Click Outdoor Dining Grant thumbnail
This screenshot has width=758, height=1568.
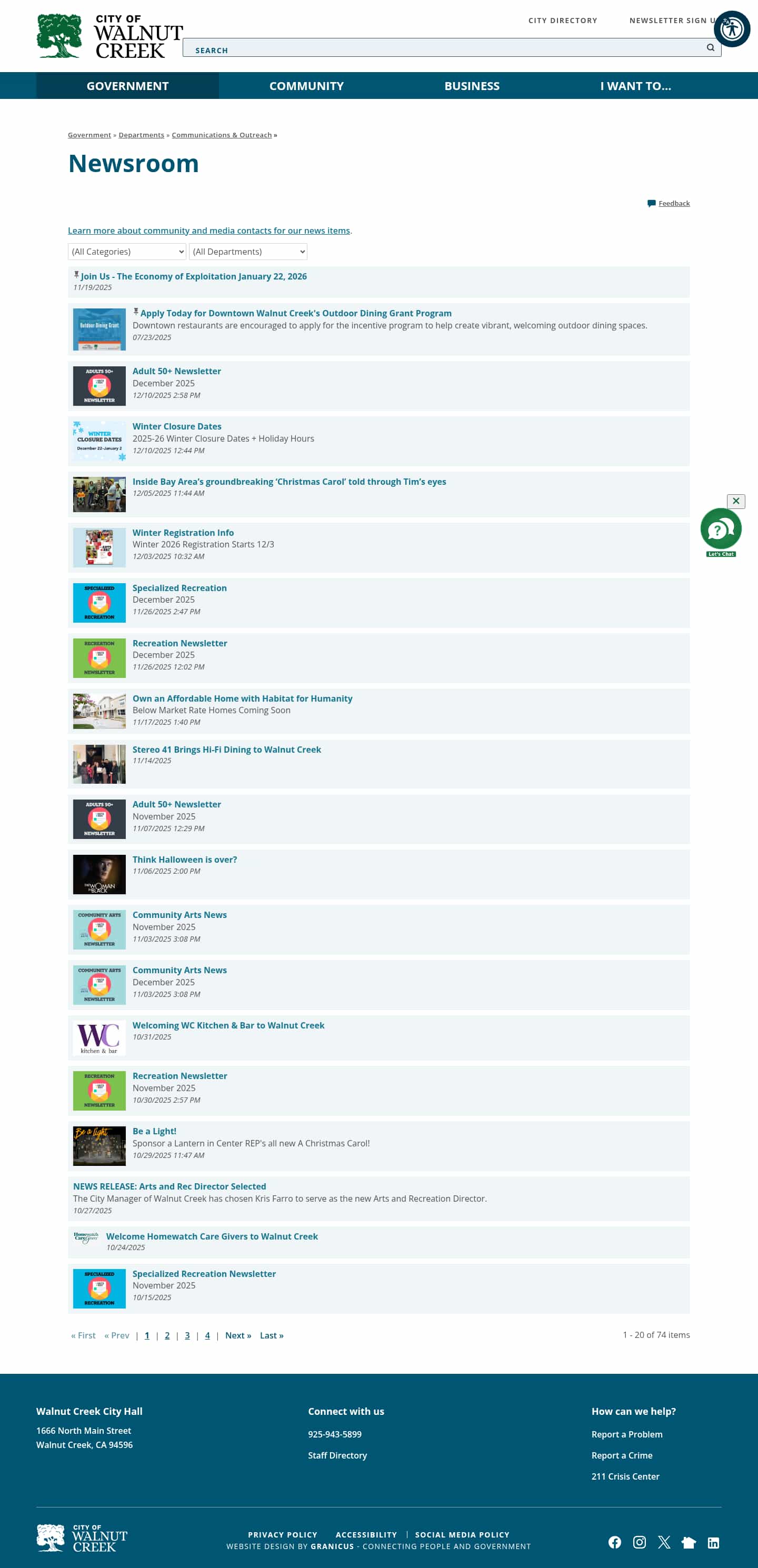99,329
